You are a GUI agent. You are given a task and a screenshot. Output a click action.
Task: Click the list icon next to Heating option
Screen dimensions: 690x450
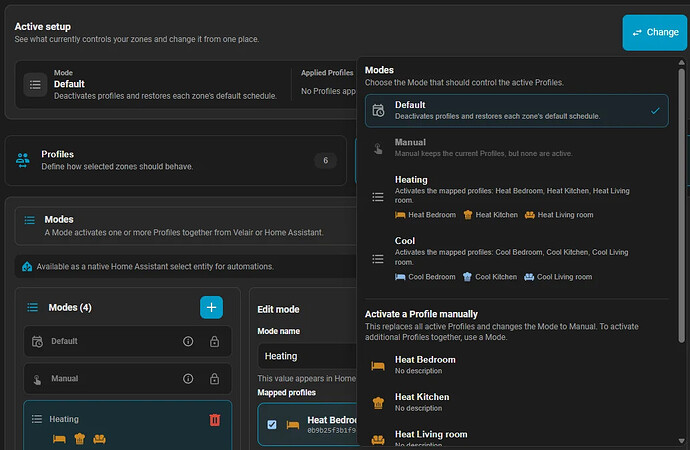coord(378,197)
